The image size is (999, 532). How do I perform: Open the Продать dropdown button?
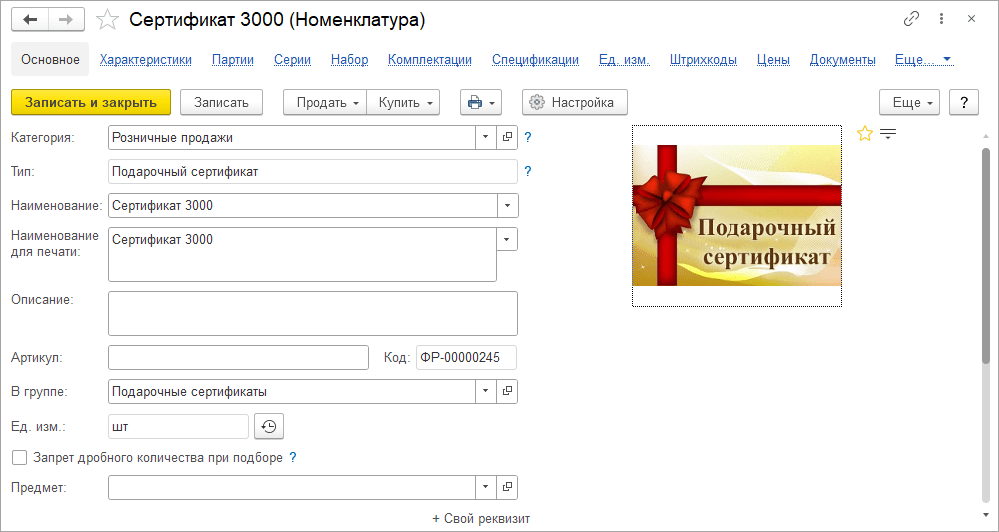coord(325,102)
